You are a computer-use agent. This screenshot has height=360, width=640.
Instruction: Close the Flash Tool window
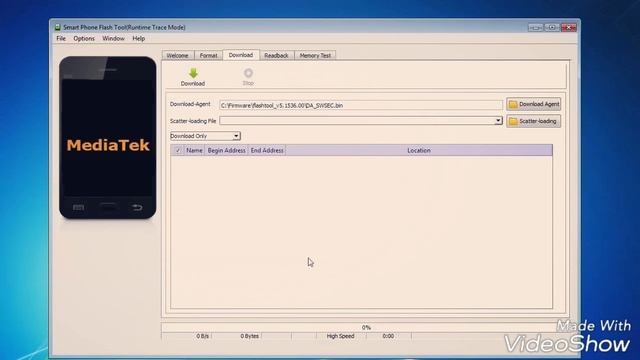click(x=569, y=27)
